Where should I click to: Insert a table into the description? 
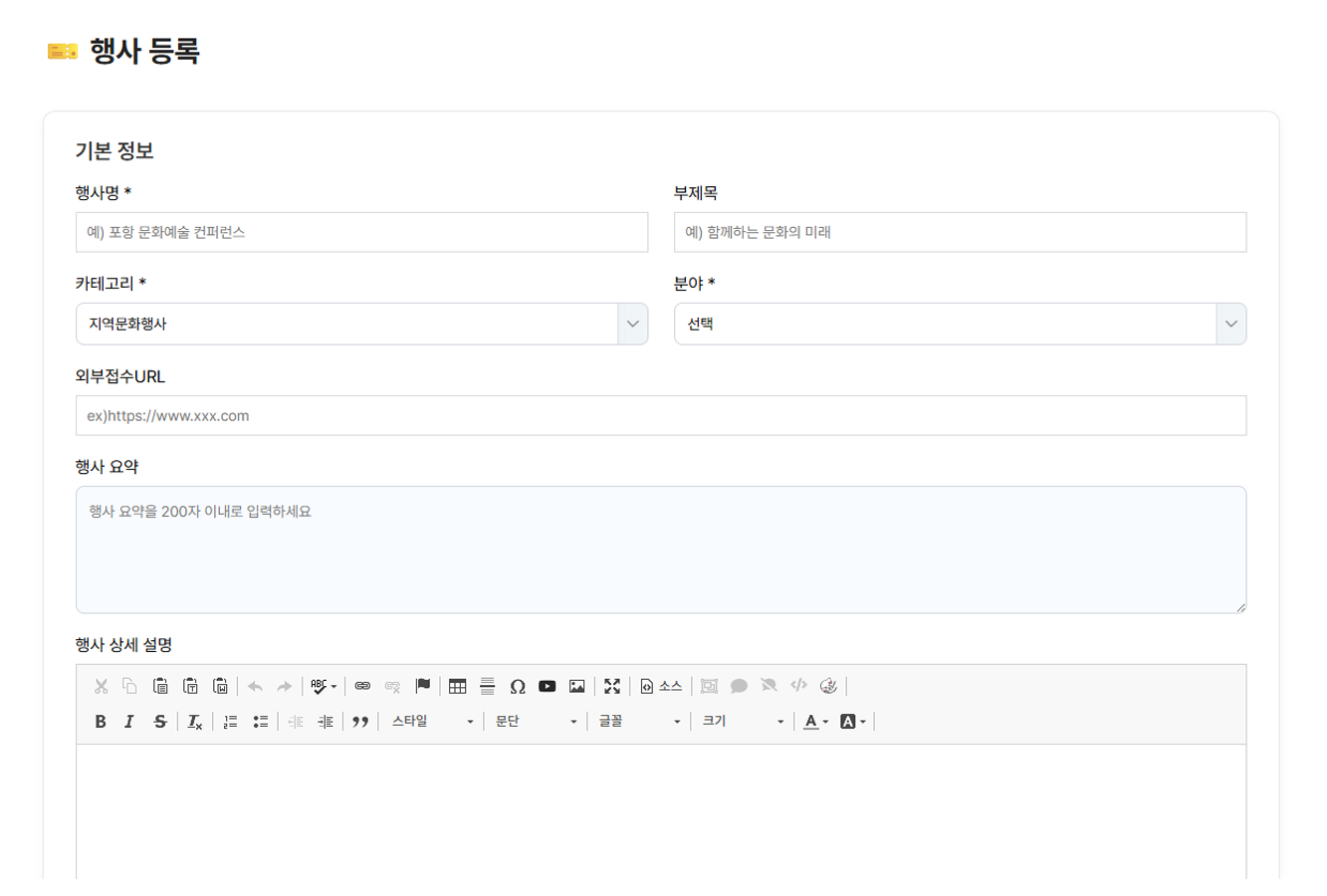(458, 686)
